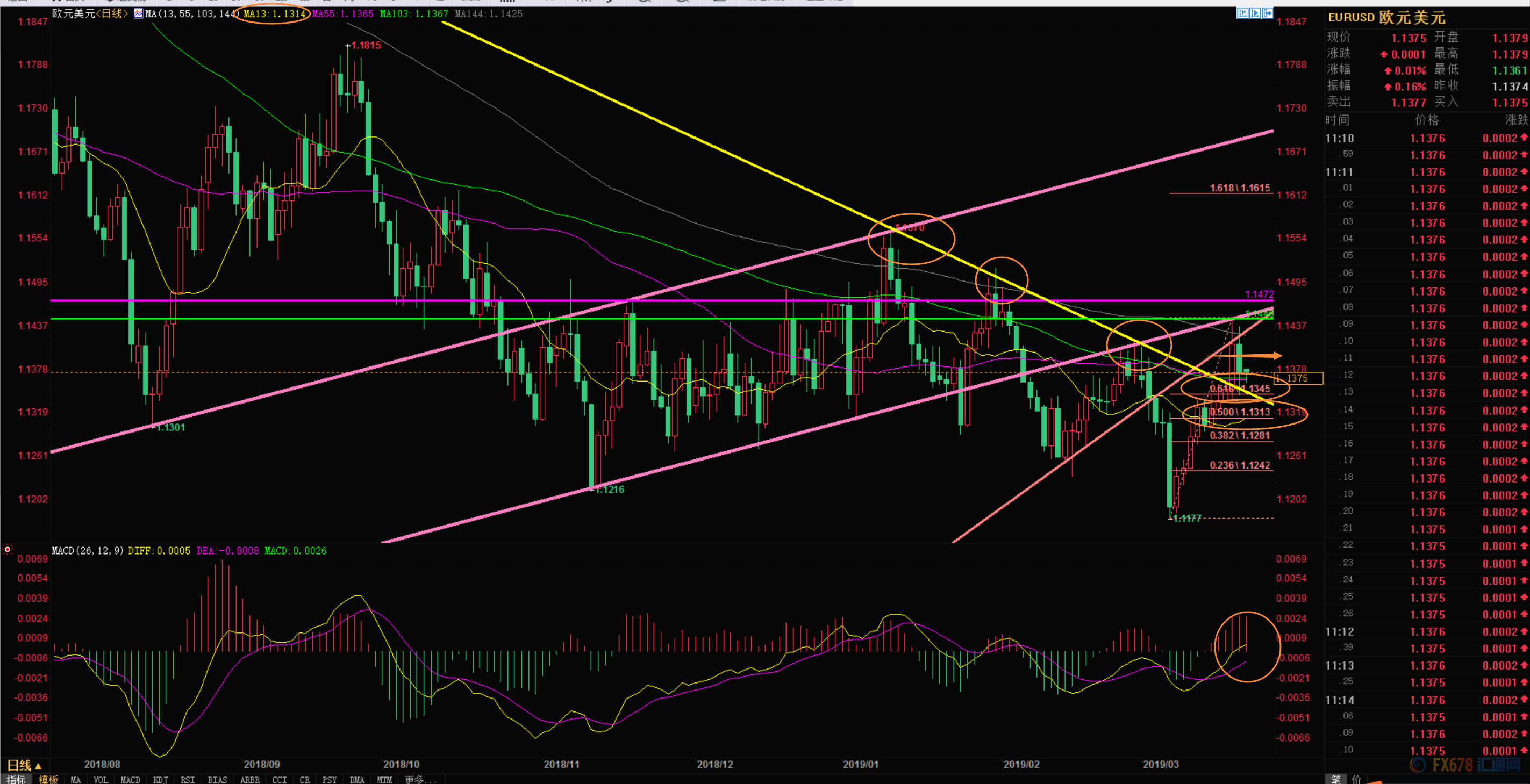This screenshot has width=1530, height=784.
Task: Click the 2019/01 date axis label
Action: [861, 764]
